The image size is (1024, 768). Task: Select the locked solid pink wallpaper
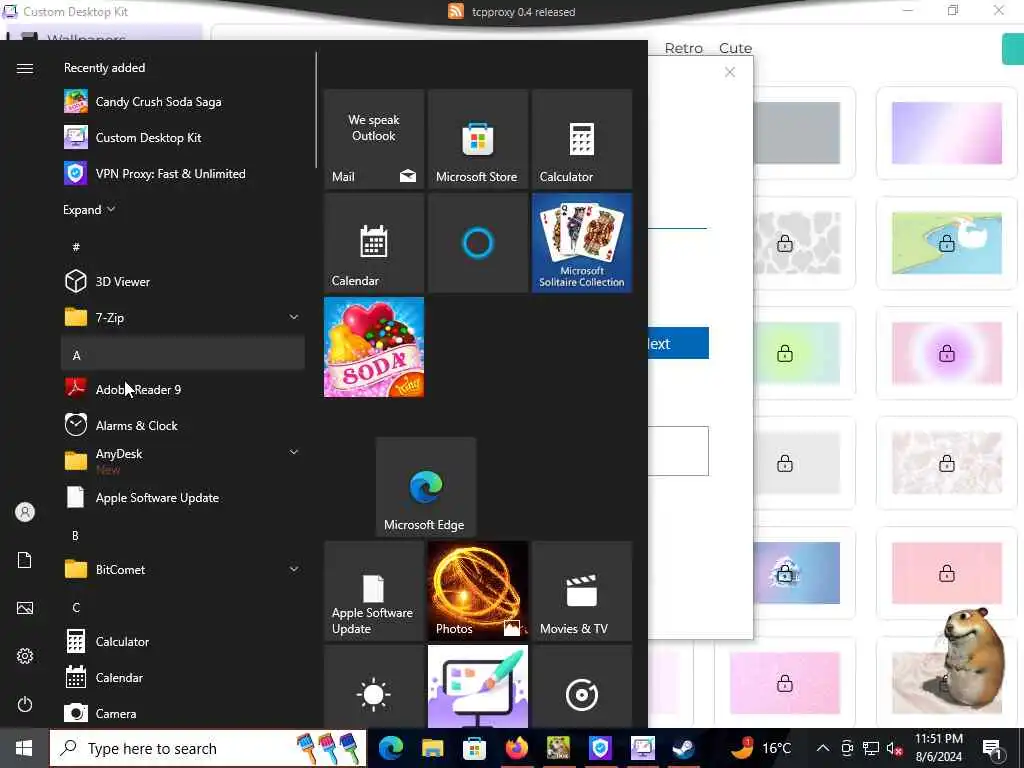pos(946,573)
